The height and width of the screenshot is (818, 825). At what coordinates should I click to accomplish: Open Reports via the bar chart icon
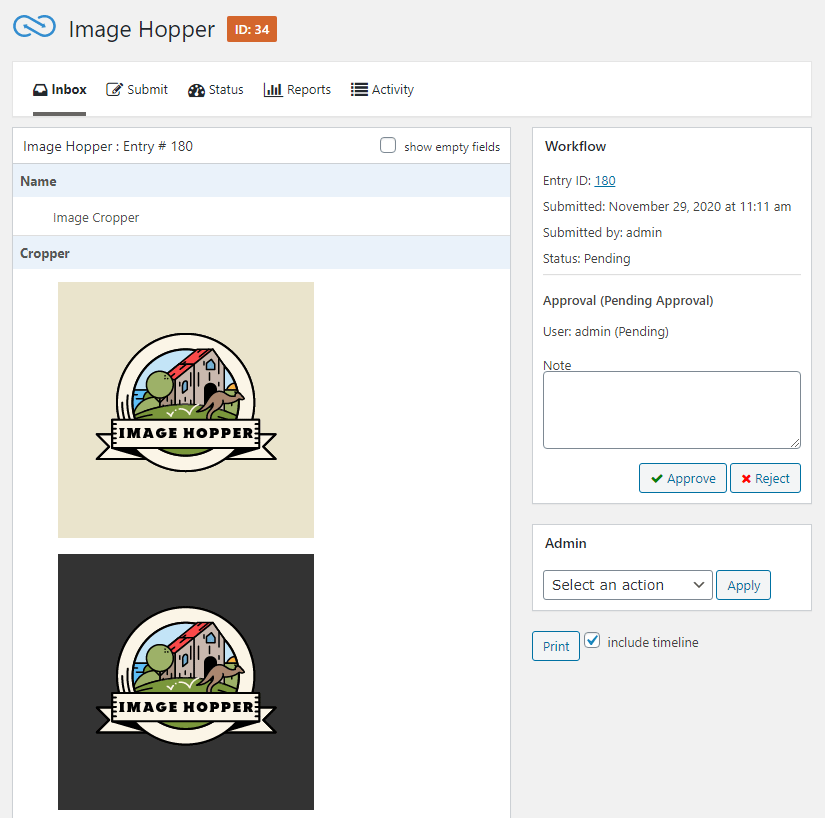coord(271,89)
